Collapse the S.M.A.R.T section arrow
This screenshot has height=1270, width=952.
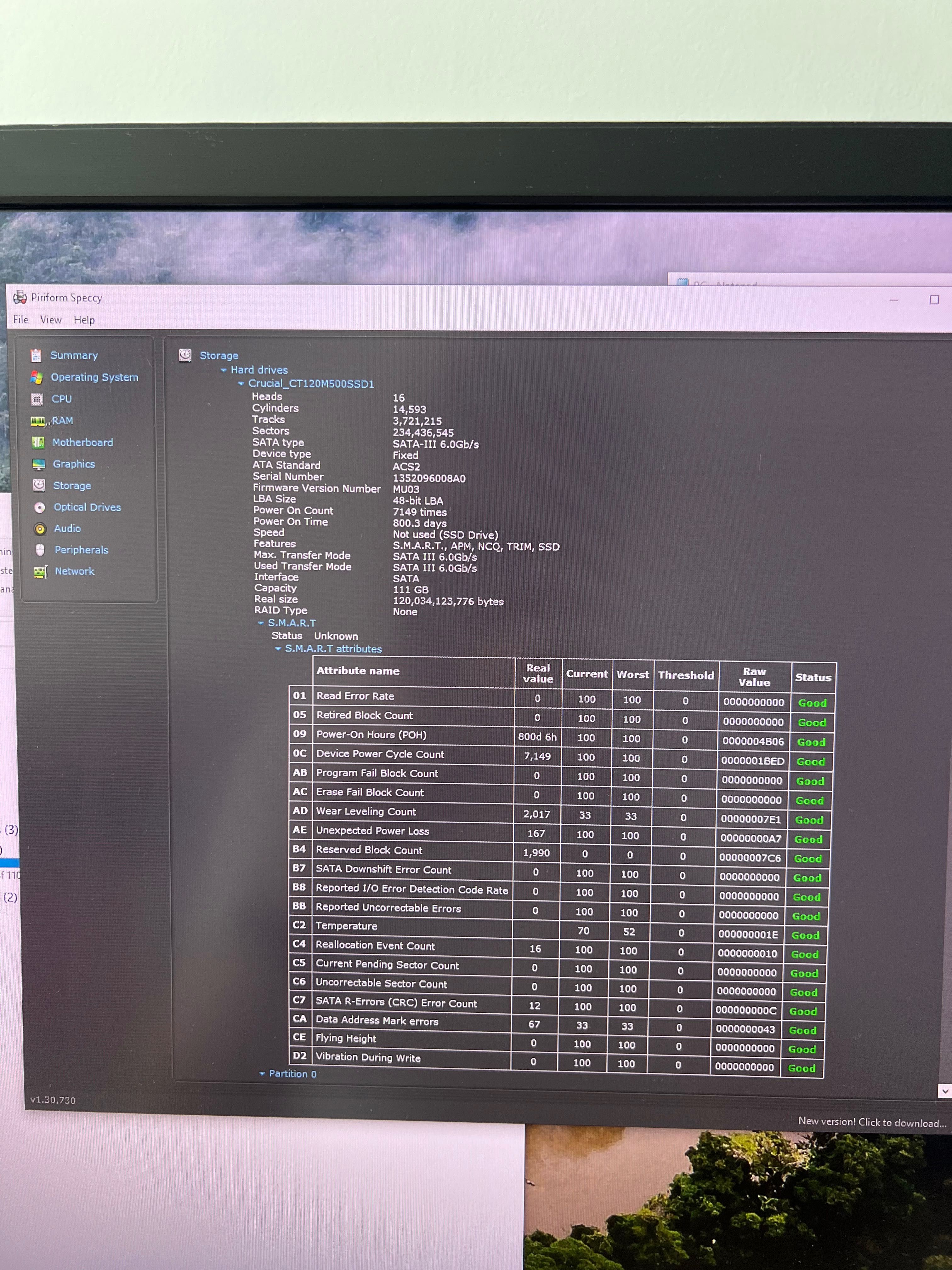(261, 623)
